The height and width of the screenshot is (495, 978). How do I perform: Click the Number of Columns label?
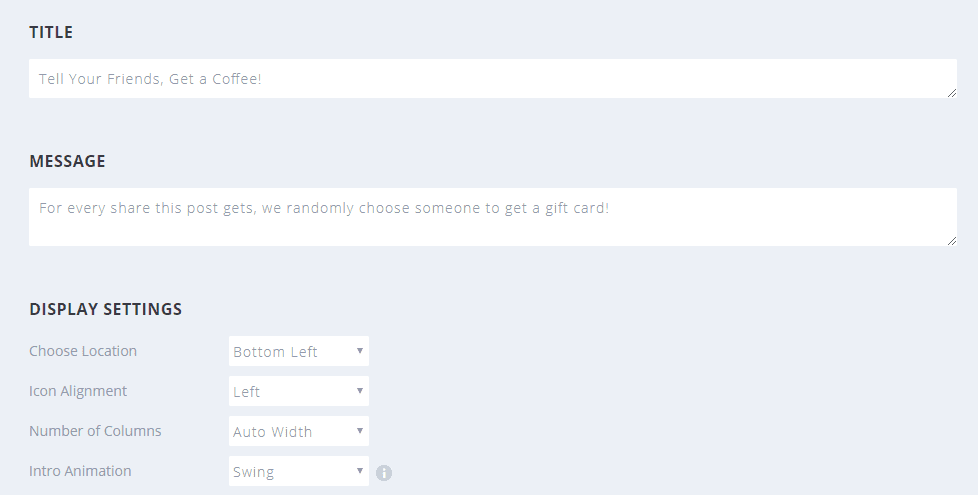coord(95,431)
